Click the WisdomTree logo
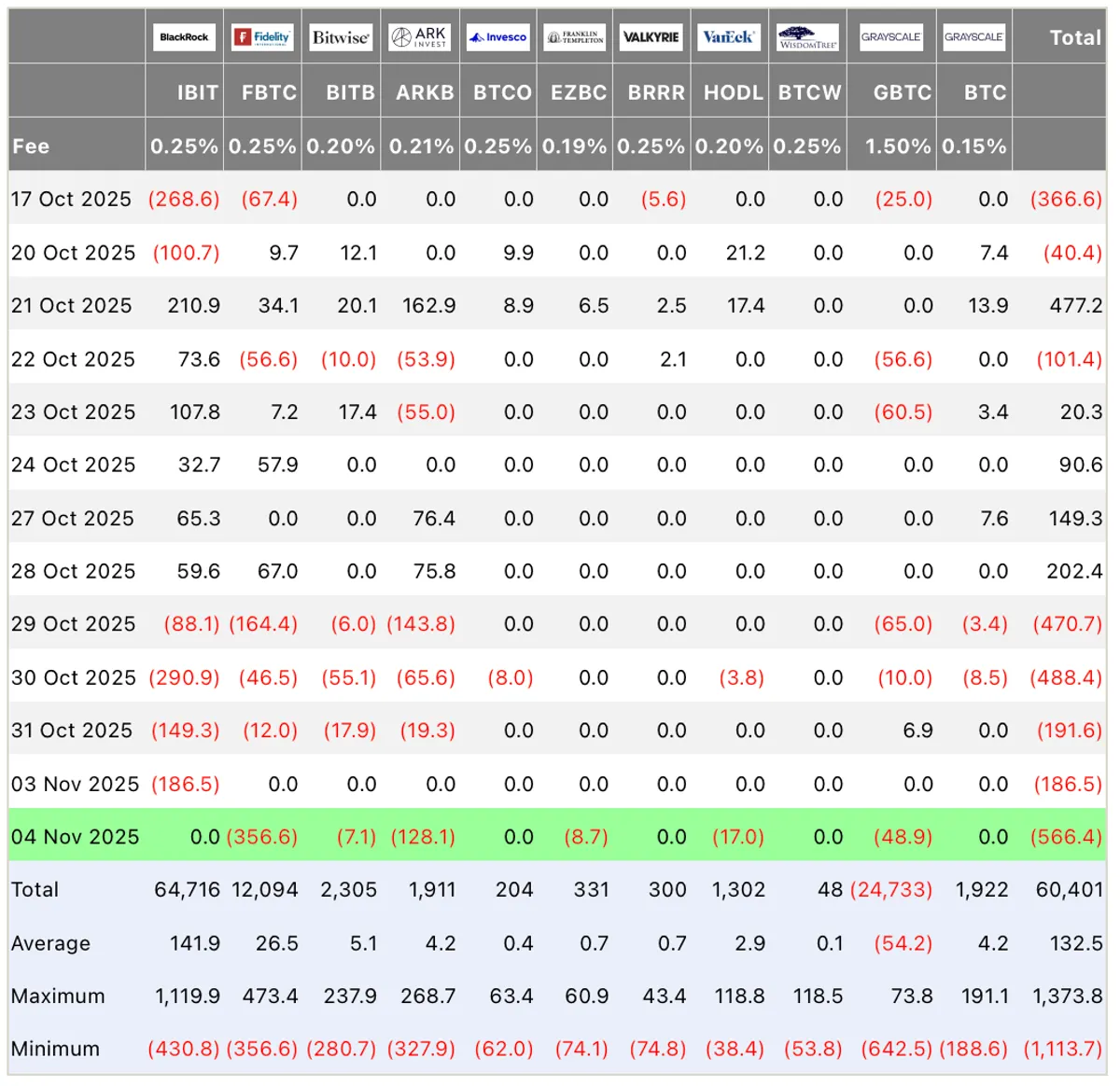Screen dimensions: 1120x1086 click(x=808, y=37)
